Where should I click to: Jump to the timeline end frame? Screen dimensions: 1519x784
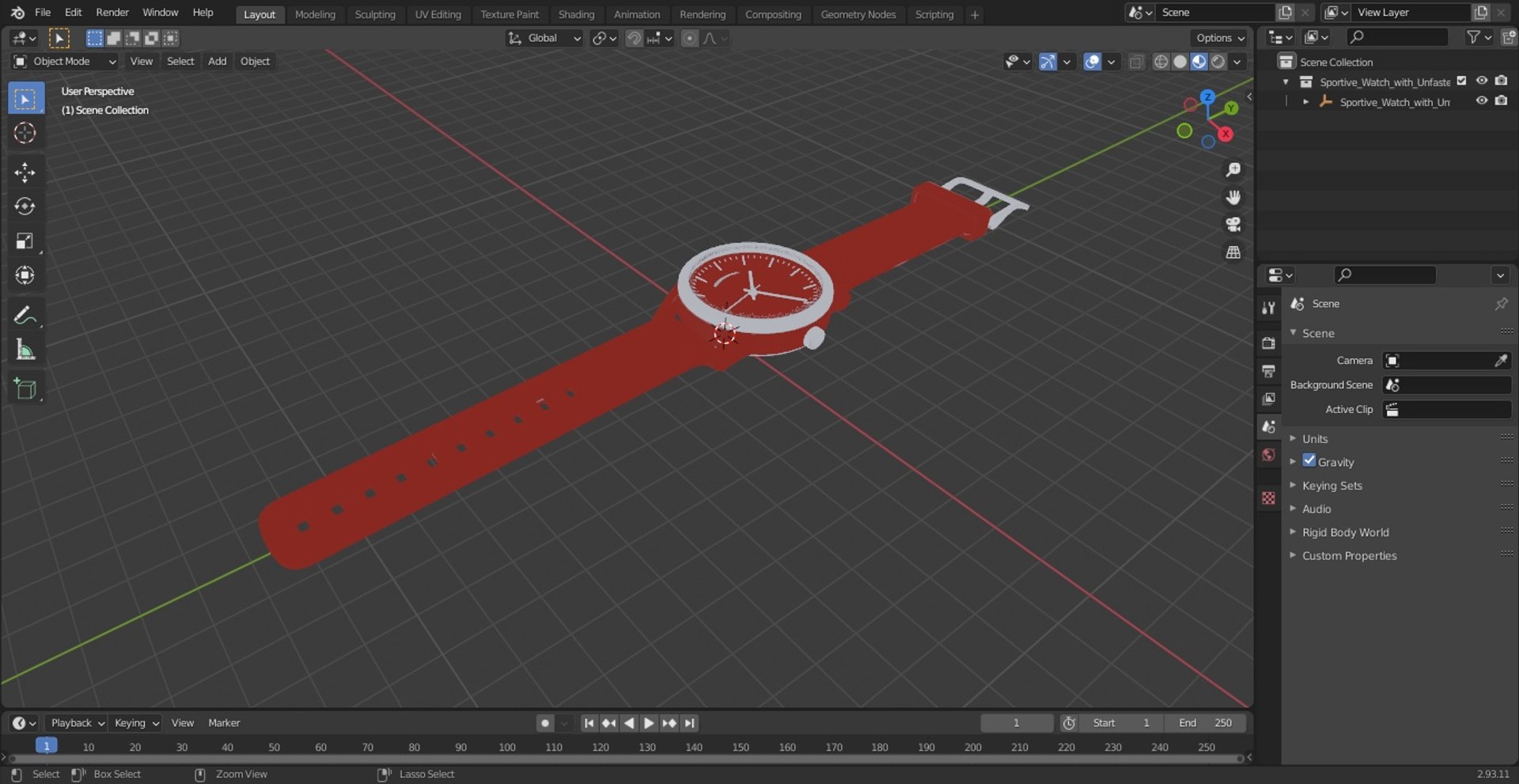[690, 723]
